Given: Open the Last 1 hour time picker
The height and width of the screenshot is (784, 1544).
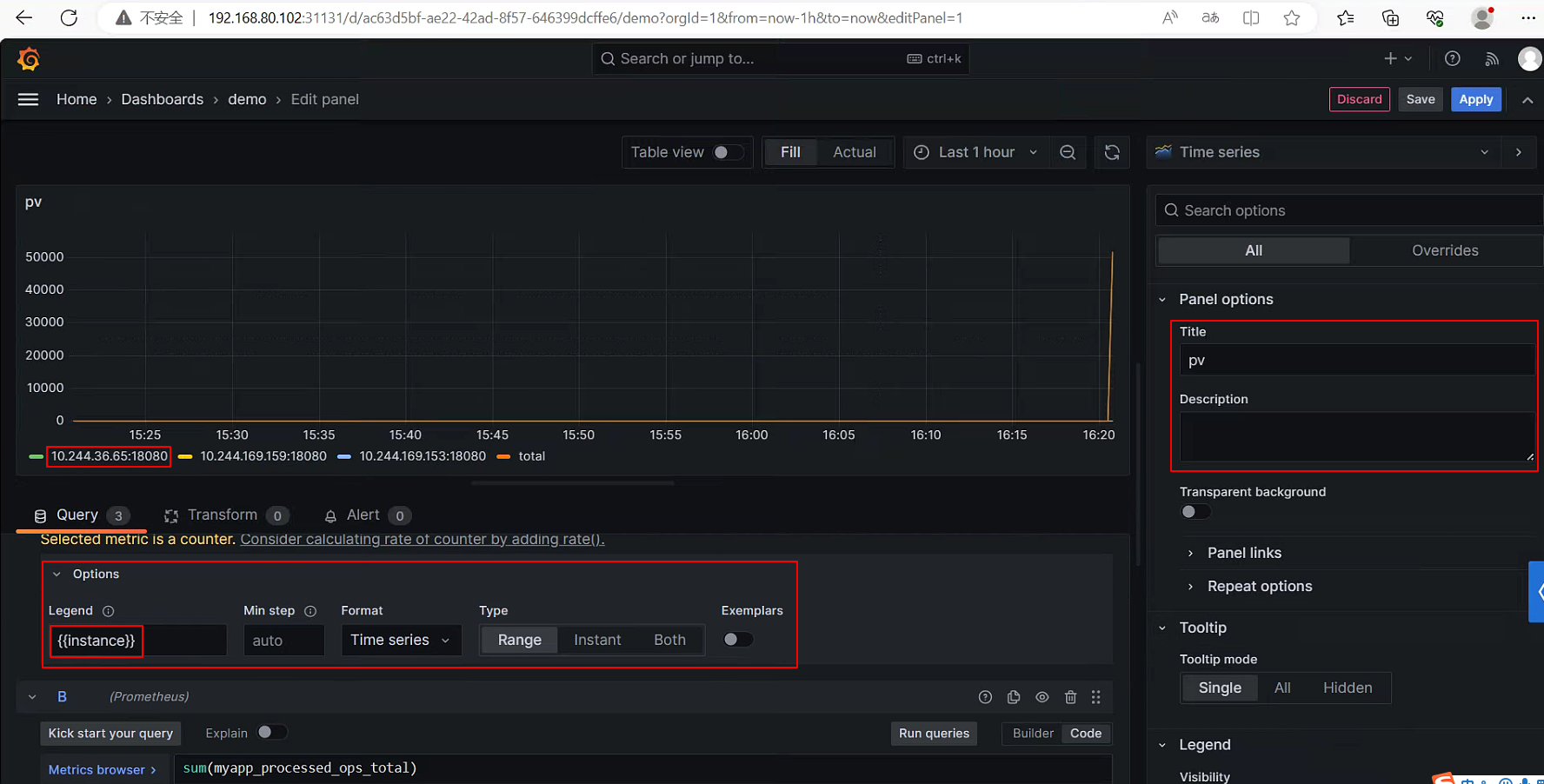Looking at the screenshot, I should pyautogui.click(x=975, y=152).
